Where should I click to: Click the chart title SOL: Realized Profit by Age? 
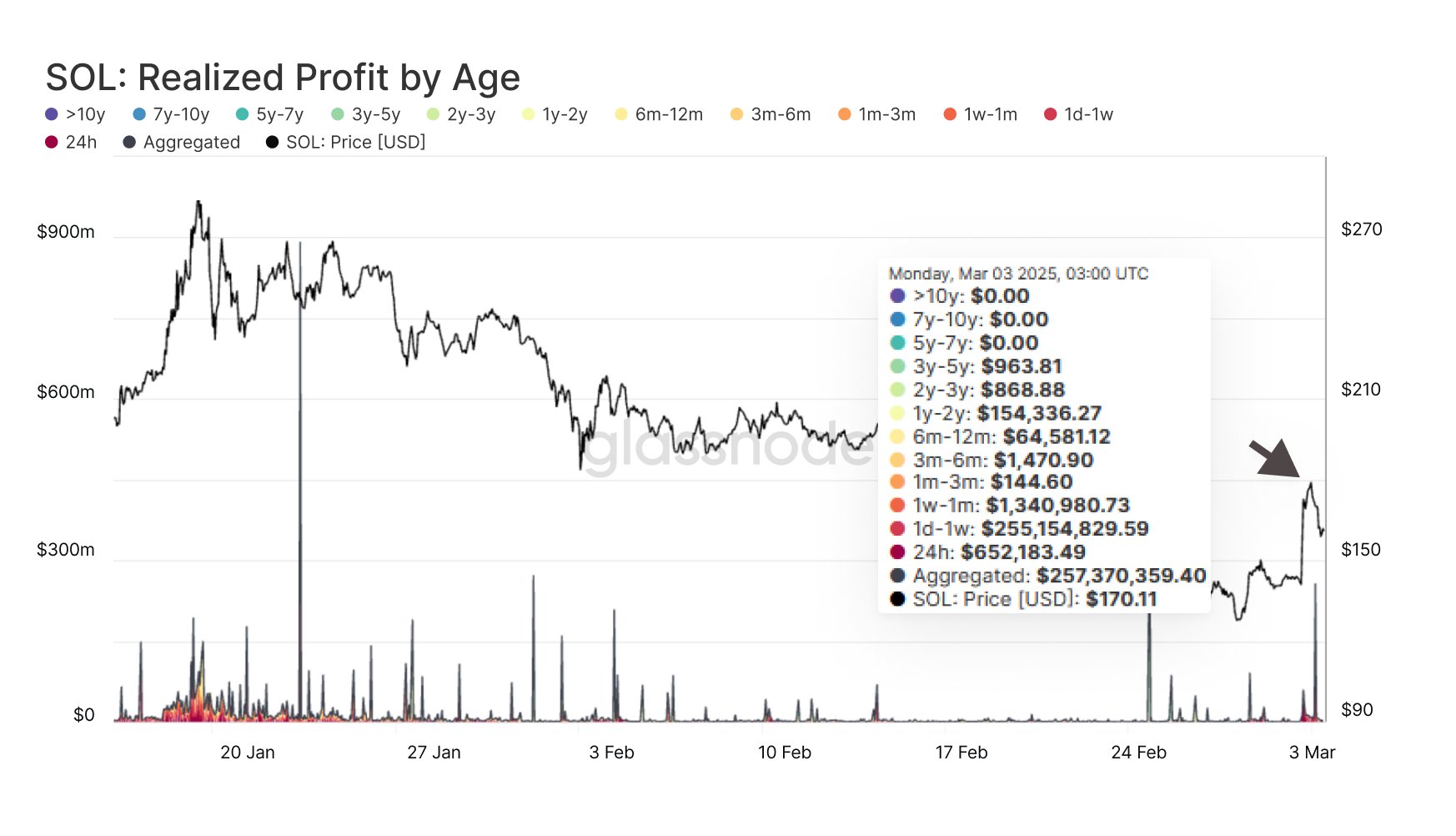(283, 78)
